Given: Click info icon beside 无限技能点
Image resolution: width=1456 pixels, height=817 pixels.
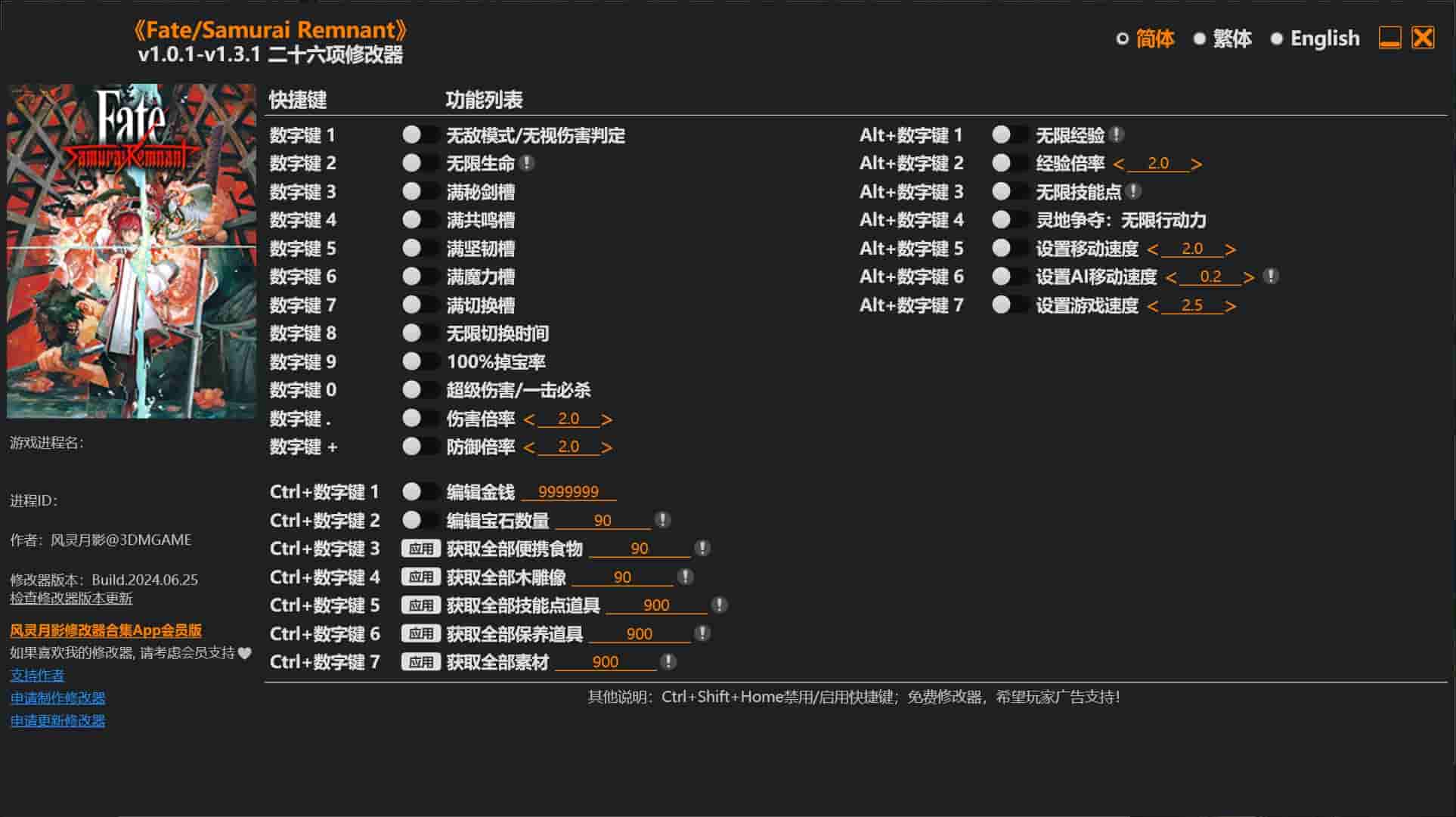Looking at the screenshot, I should coord(1133,191).
